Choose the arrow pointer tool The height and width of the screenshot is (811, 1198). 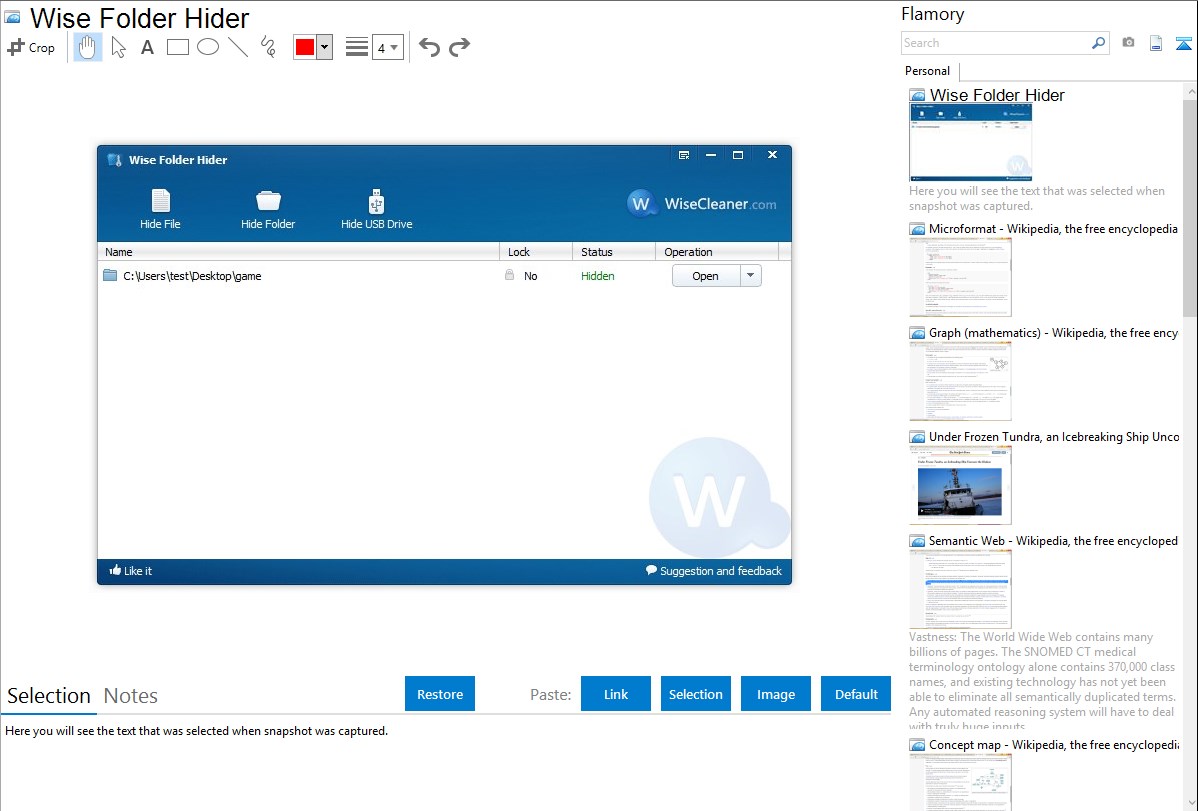coord(118,47)
